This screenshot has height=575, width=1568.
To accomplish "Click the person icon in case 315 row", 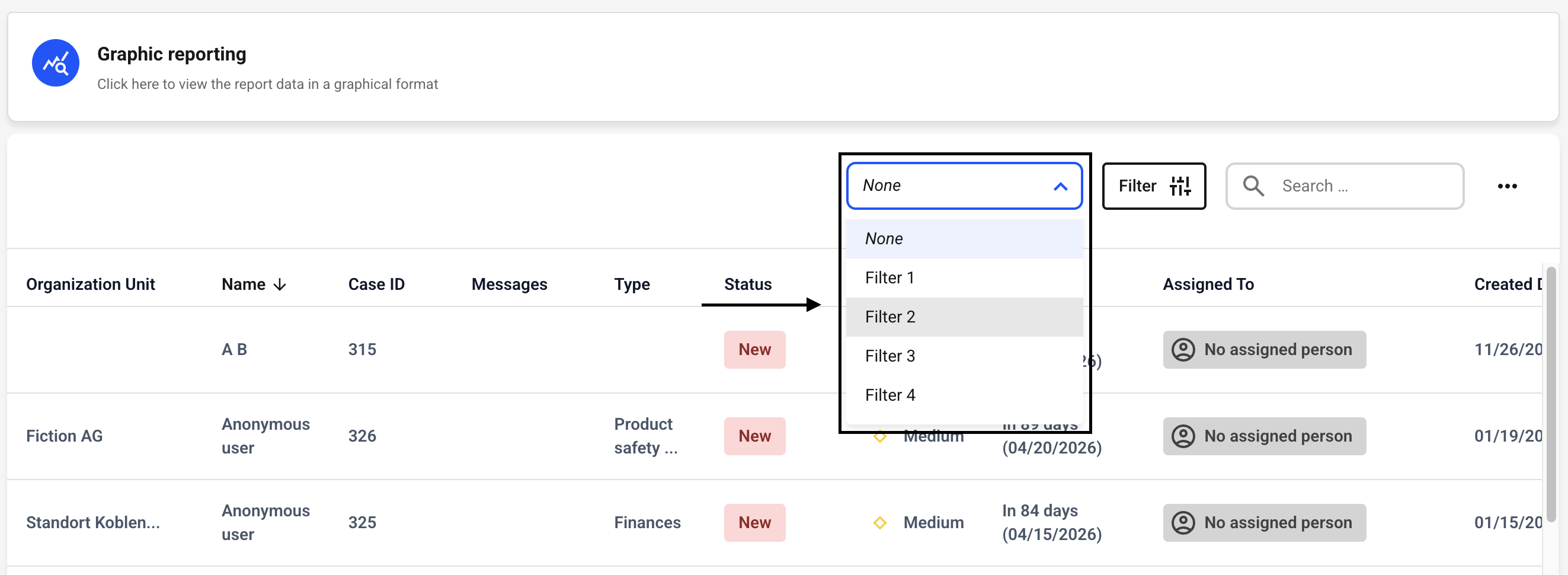I will point(1183,350).
